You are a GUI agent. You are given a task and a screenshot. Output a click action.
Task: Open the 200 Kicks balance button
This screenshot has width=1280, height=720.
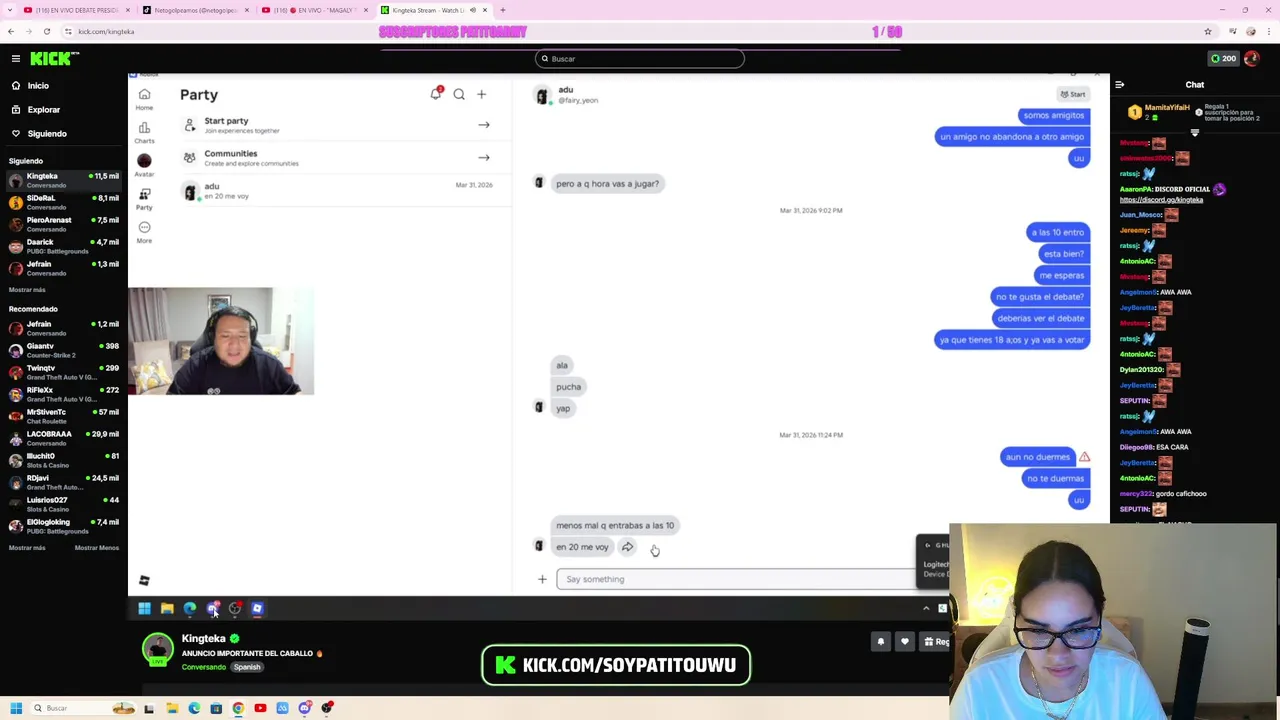pyautogui.click(x=1224, y=59)
